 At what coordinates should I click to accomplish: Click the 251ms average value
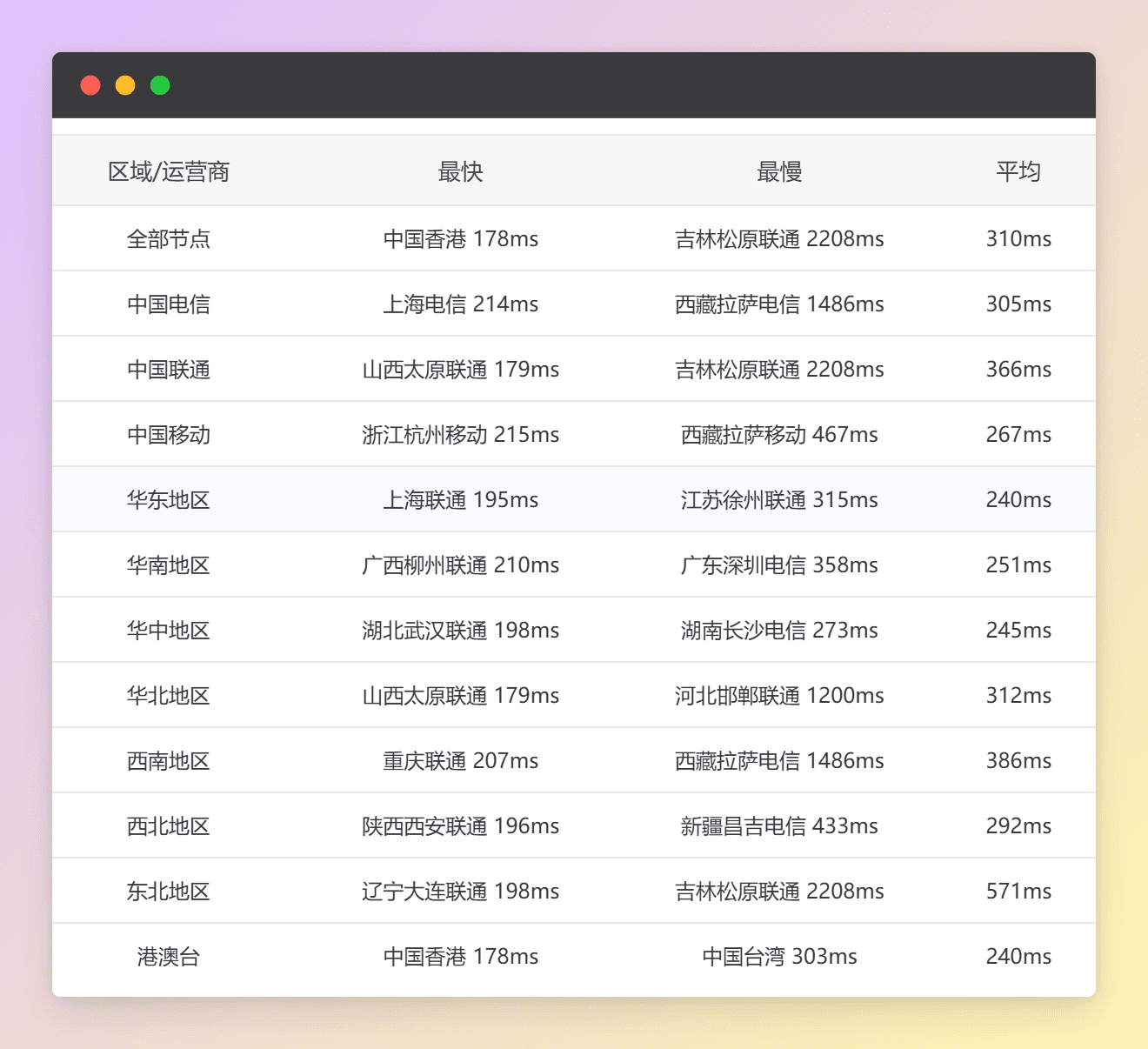pyautogui.click(x=1018, y=565)
